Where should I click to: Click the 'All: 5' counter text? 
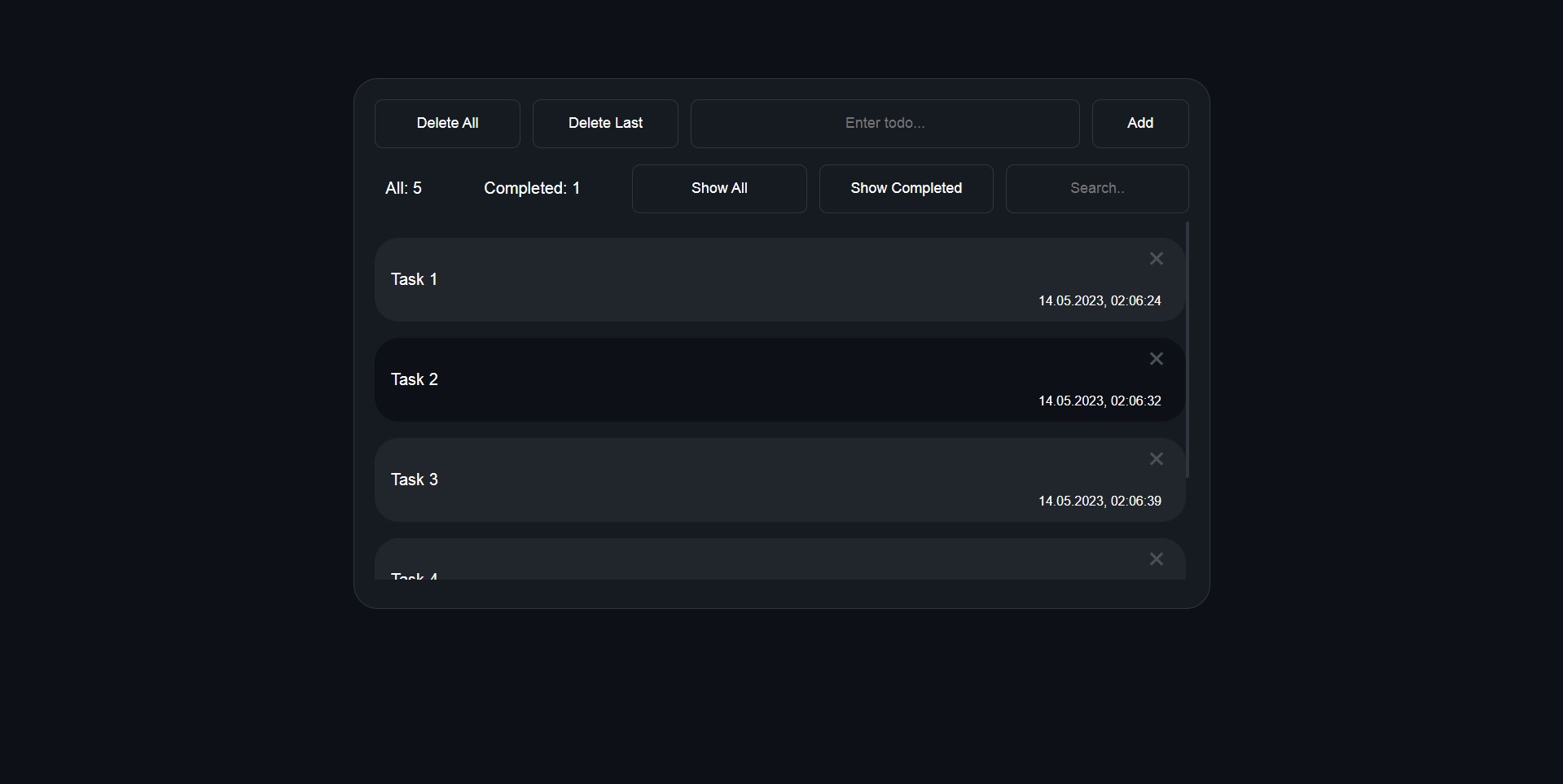pos(403,189)
